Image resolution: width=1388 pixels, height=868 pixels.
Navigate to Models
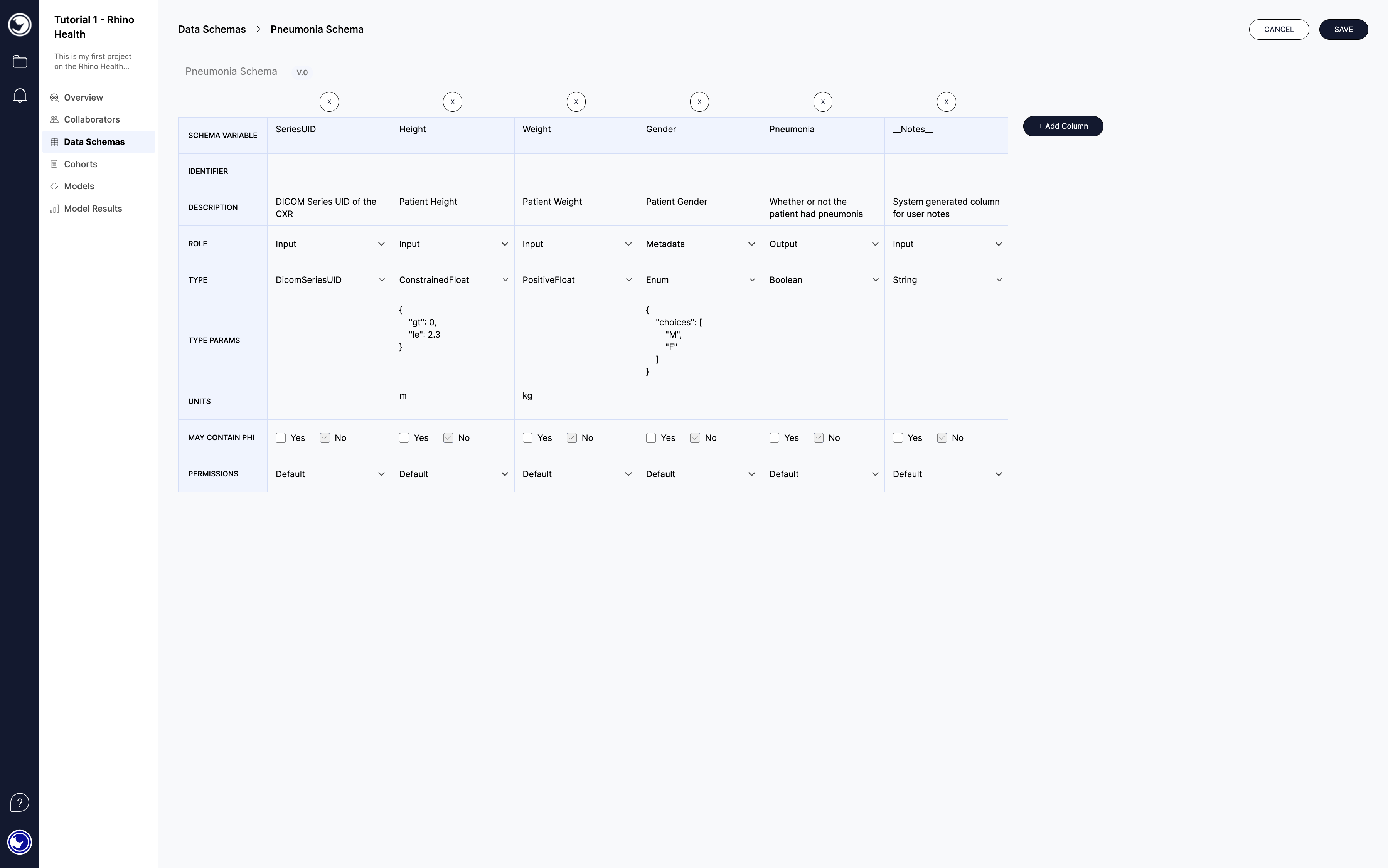(99, 186)
